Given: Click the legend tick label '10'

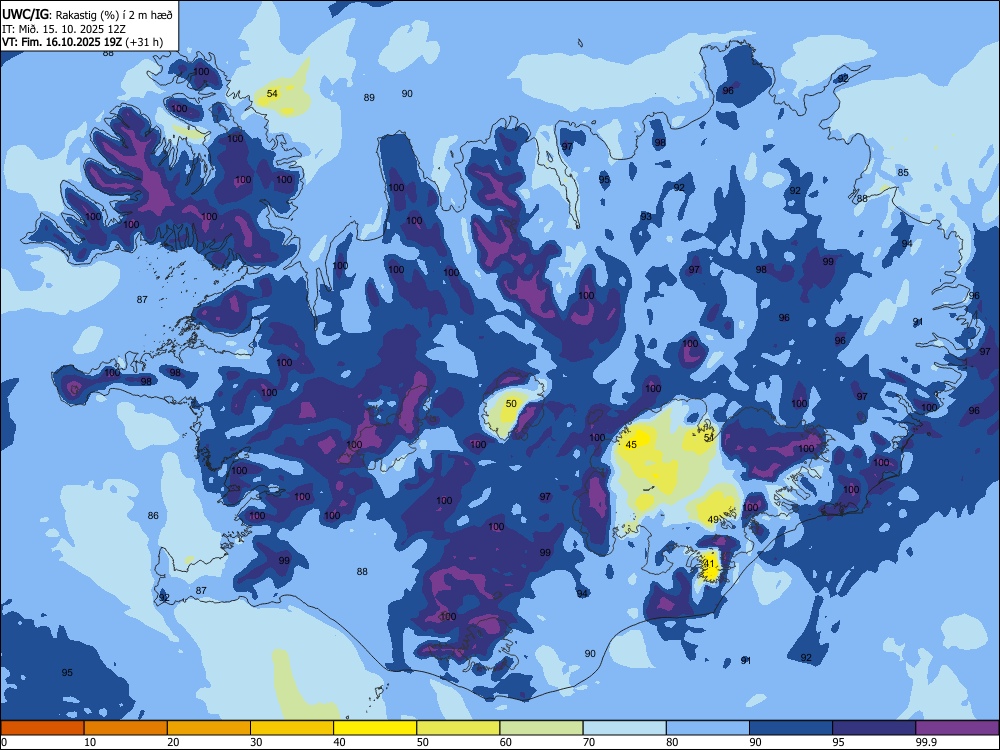Looking at the screenshot, I should tap(90, 742).
